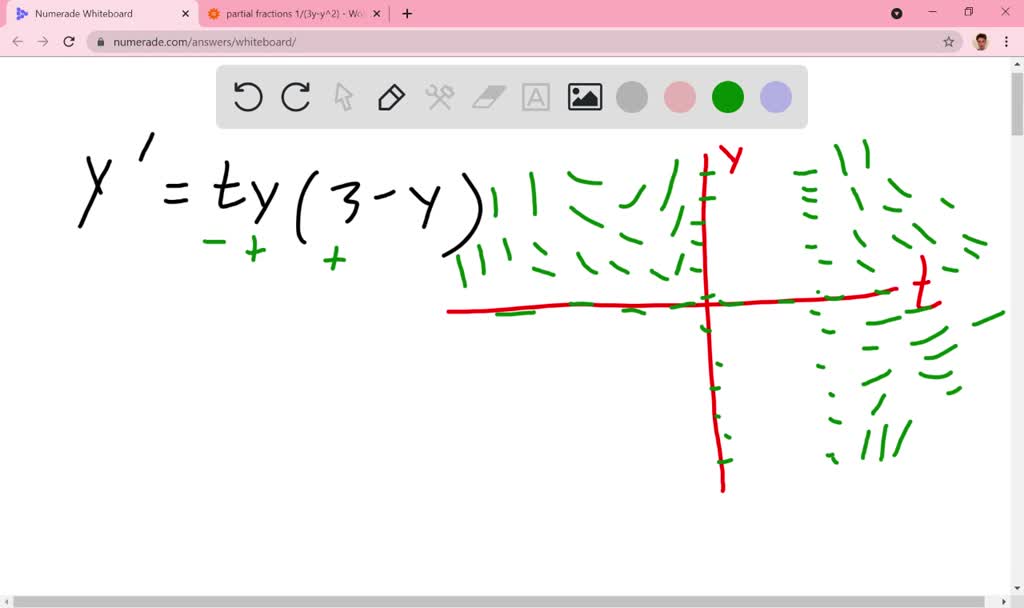Select the purple pen color
Screen dimensions: 1024x608
pos(775,97)
